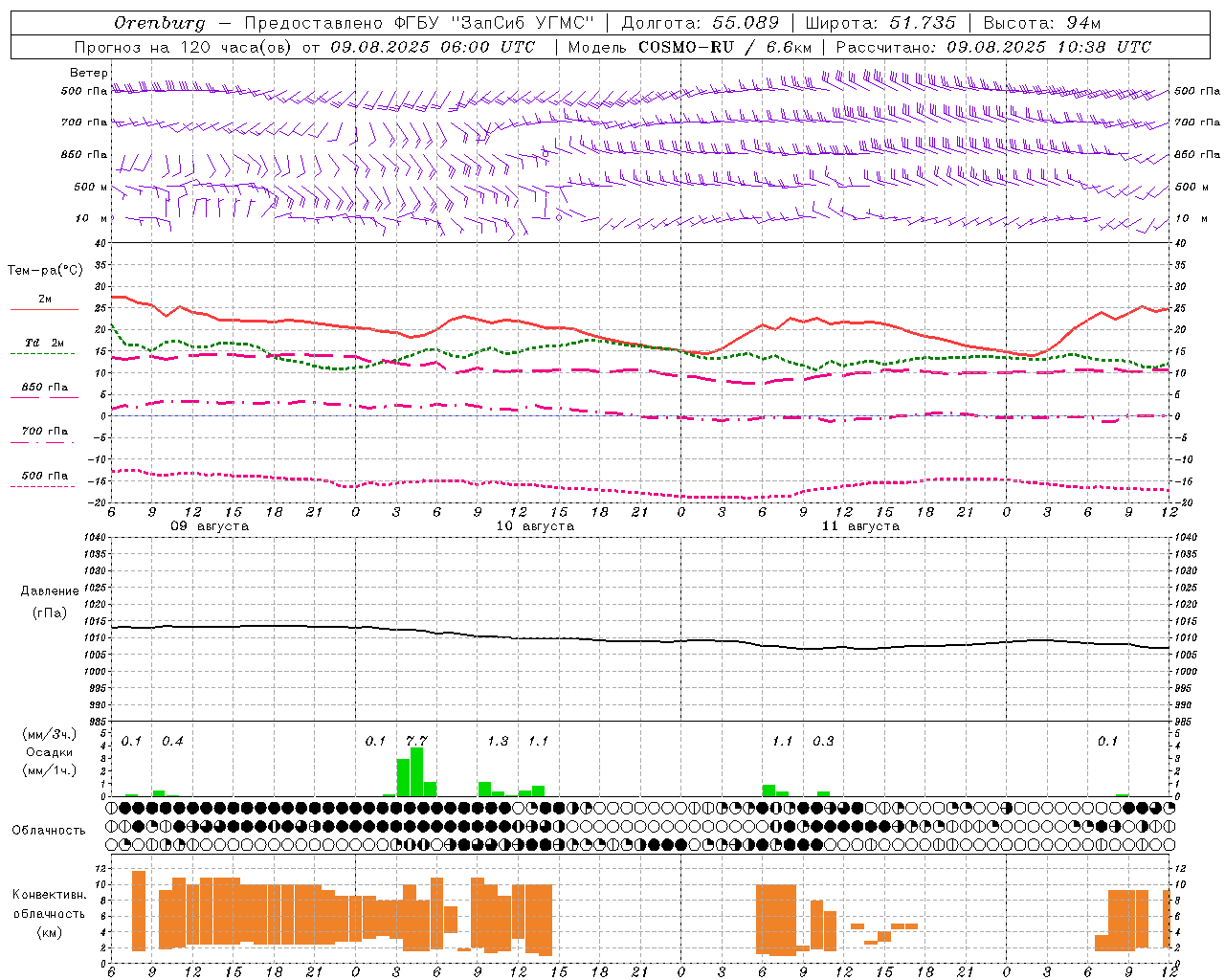Click the "7.7" precipitation total
The image size is (1225, 980).
pos(416,741)
